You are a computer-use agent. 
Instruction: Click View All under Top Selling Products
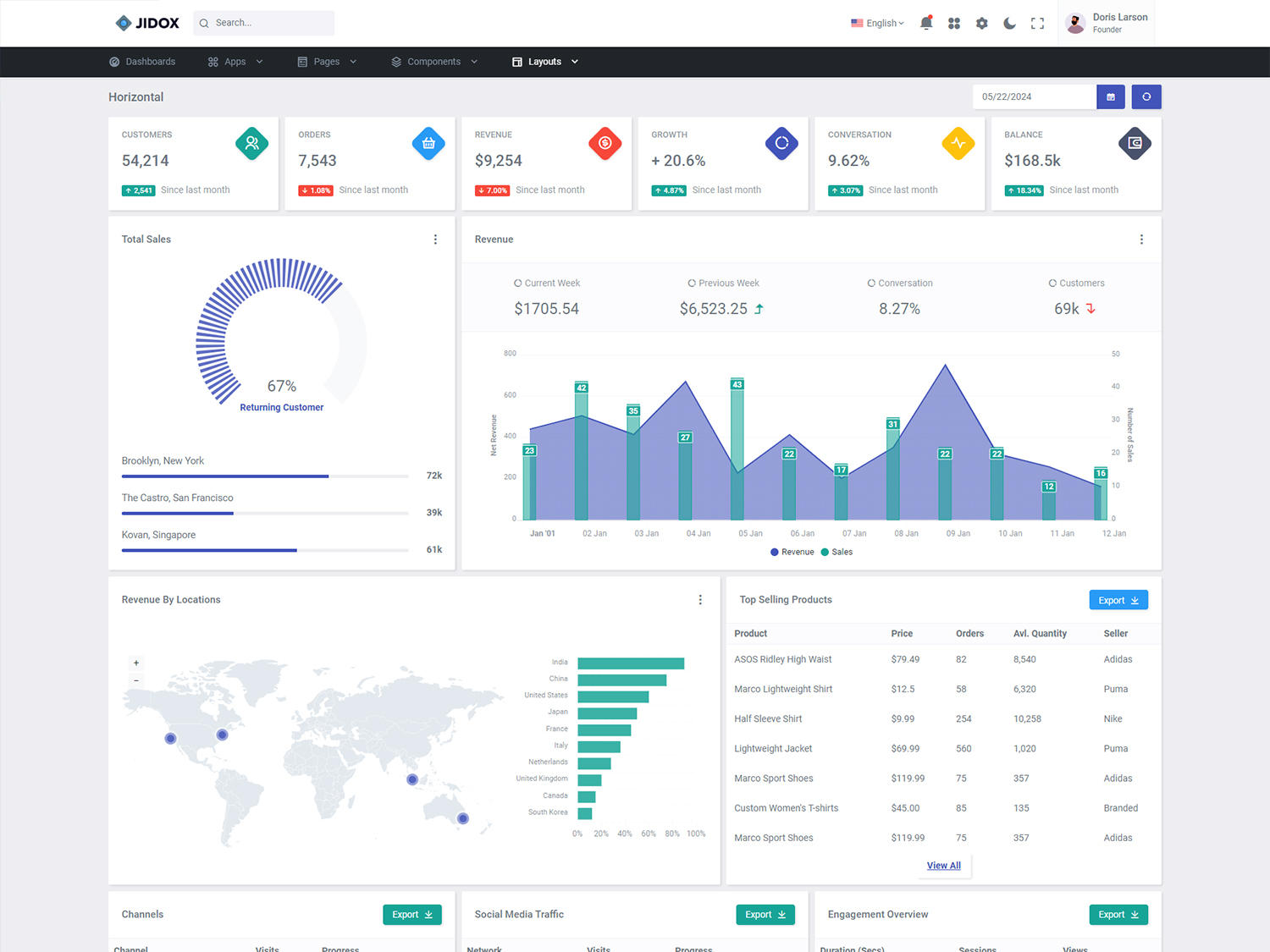943,865
